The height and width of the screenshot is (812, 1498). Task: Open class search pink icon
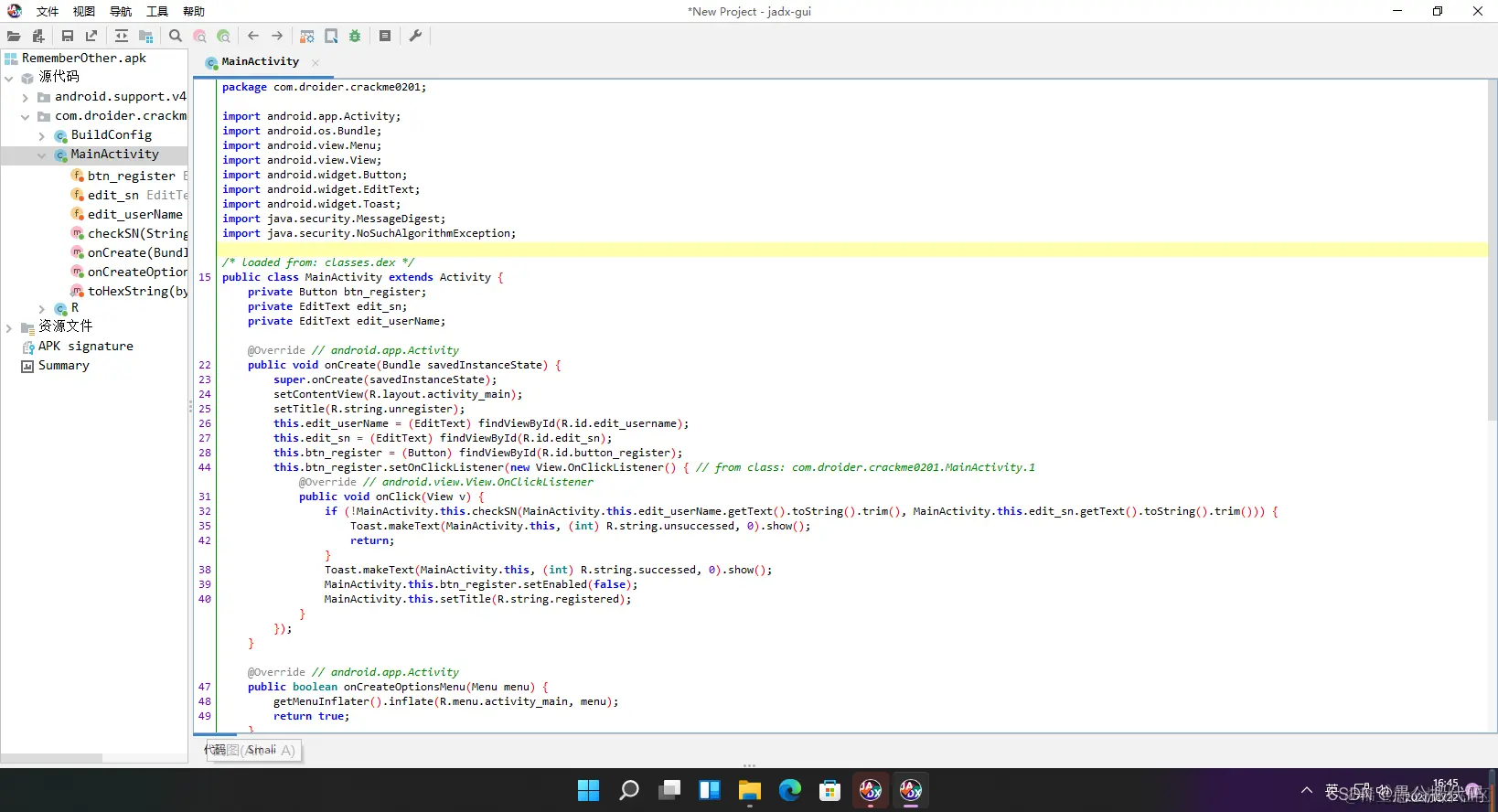[199, 36]
